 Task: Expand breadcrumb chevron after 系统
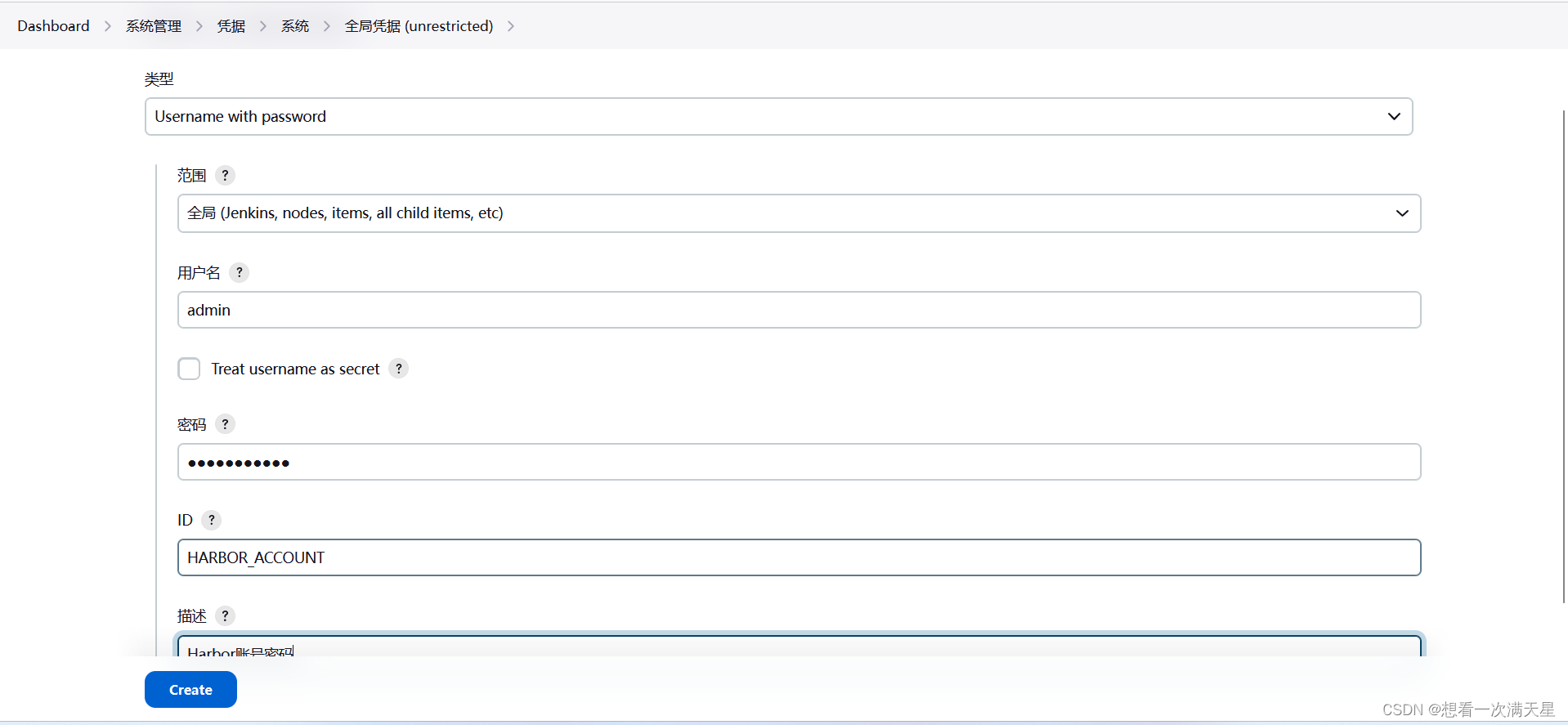[326, 26]
